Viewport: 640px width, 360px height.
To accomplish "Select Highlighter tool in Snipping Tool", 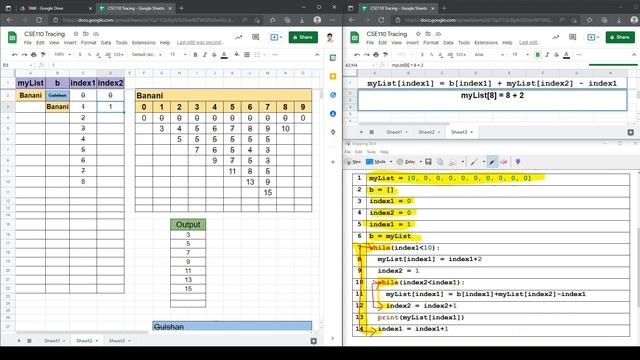I will (x=492, y=162).
